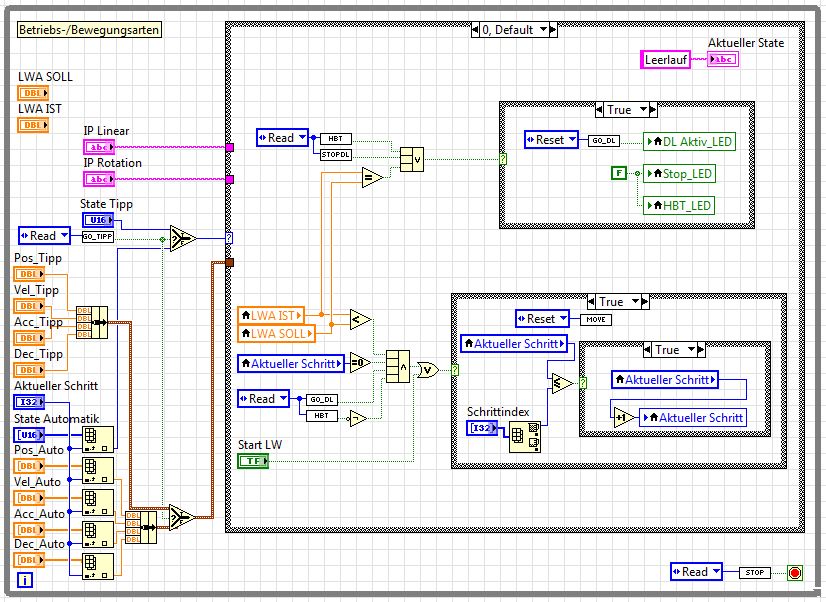
Task: Select the Less Or Equal comparison node
Action: point(562,383)
